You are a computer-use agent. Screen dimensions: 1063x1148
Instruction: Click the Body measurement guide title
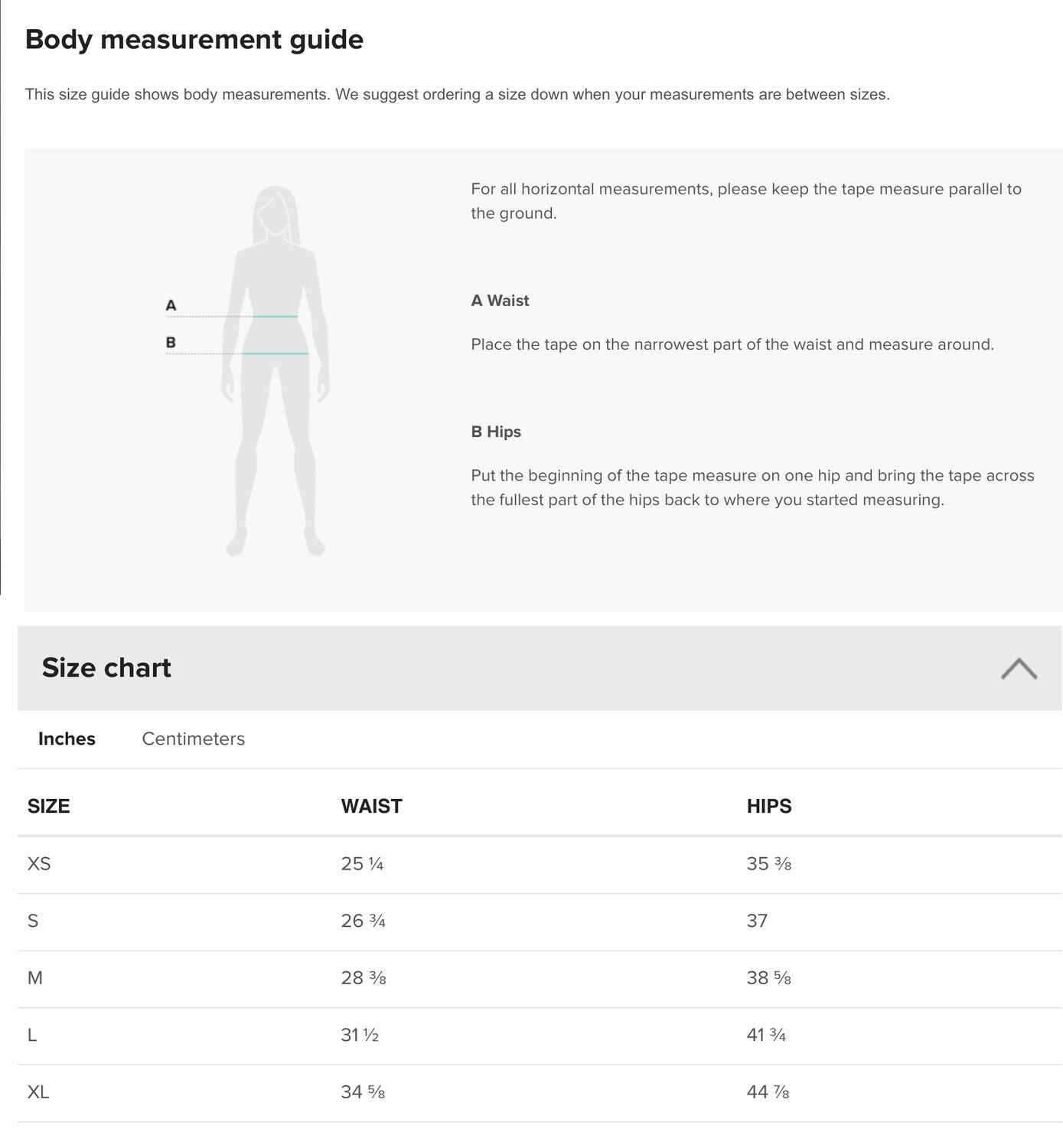click(x=194, y=40)
